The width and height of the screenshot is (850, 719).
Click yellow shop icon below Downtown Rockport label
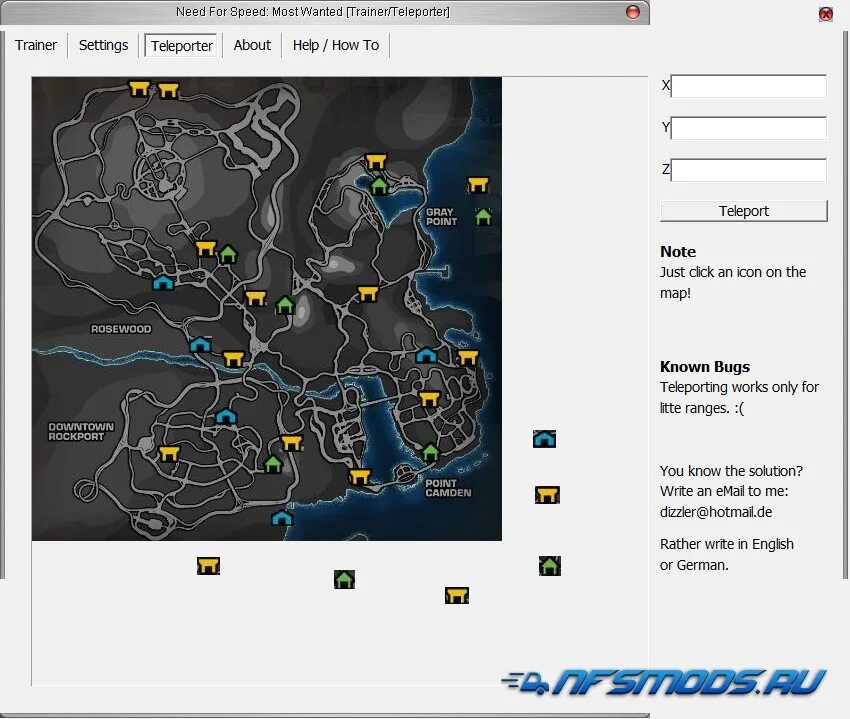click(x=169, y=453)
